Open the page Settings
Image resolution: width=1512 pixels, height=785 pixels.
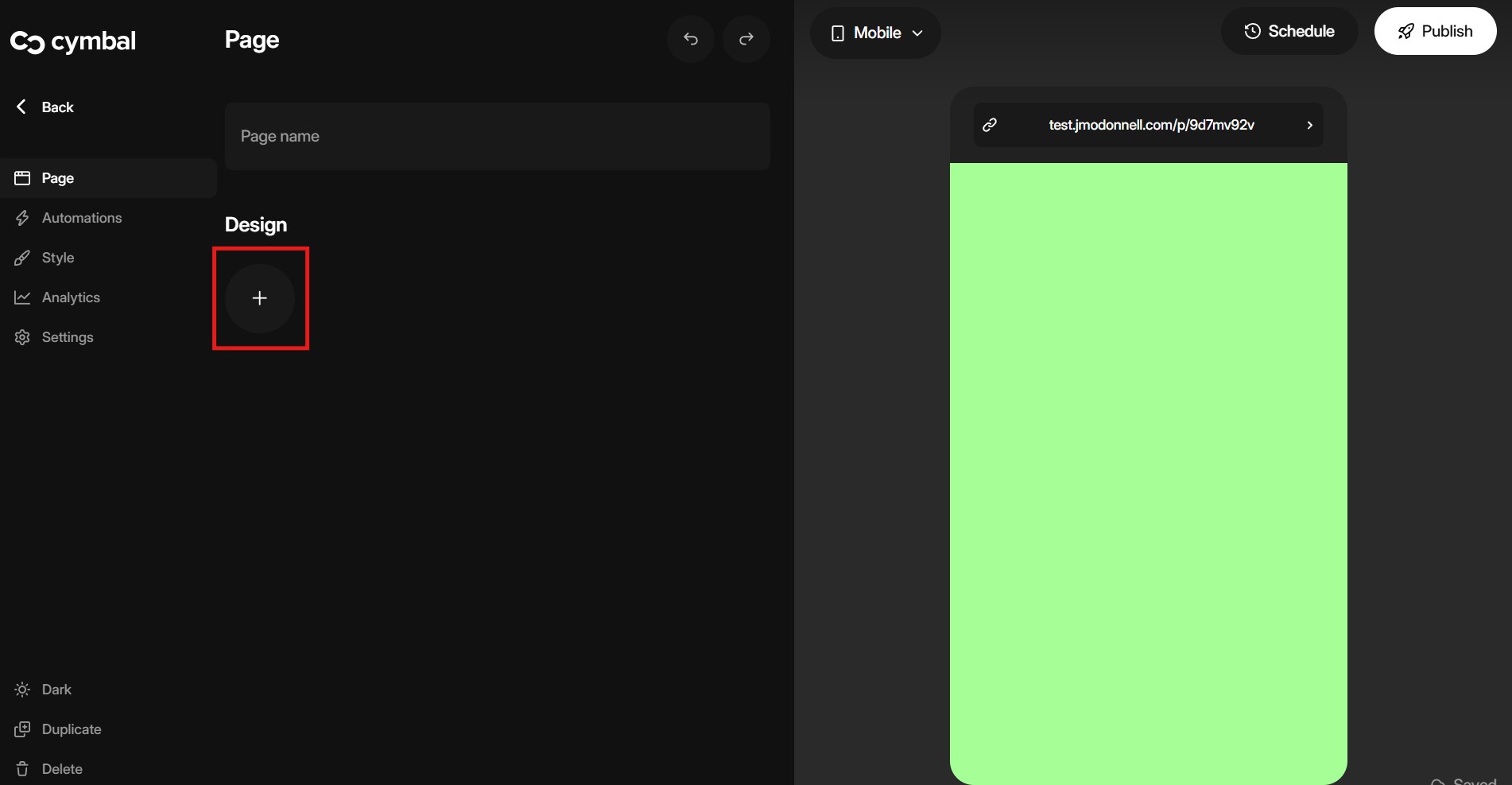(67, 337)
